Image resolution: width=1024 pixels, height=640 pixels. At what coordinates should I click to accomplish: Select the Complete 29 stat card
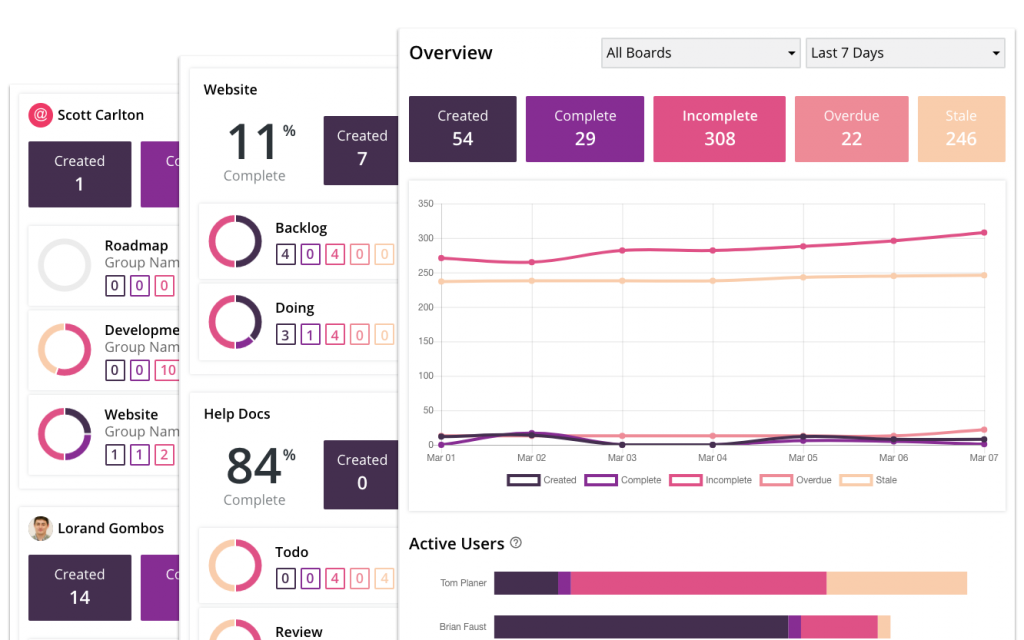coord(584,128)
